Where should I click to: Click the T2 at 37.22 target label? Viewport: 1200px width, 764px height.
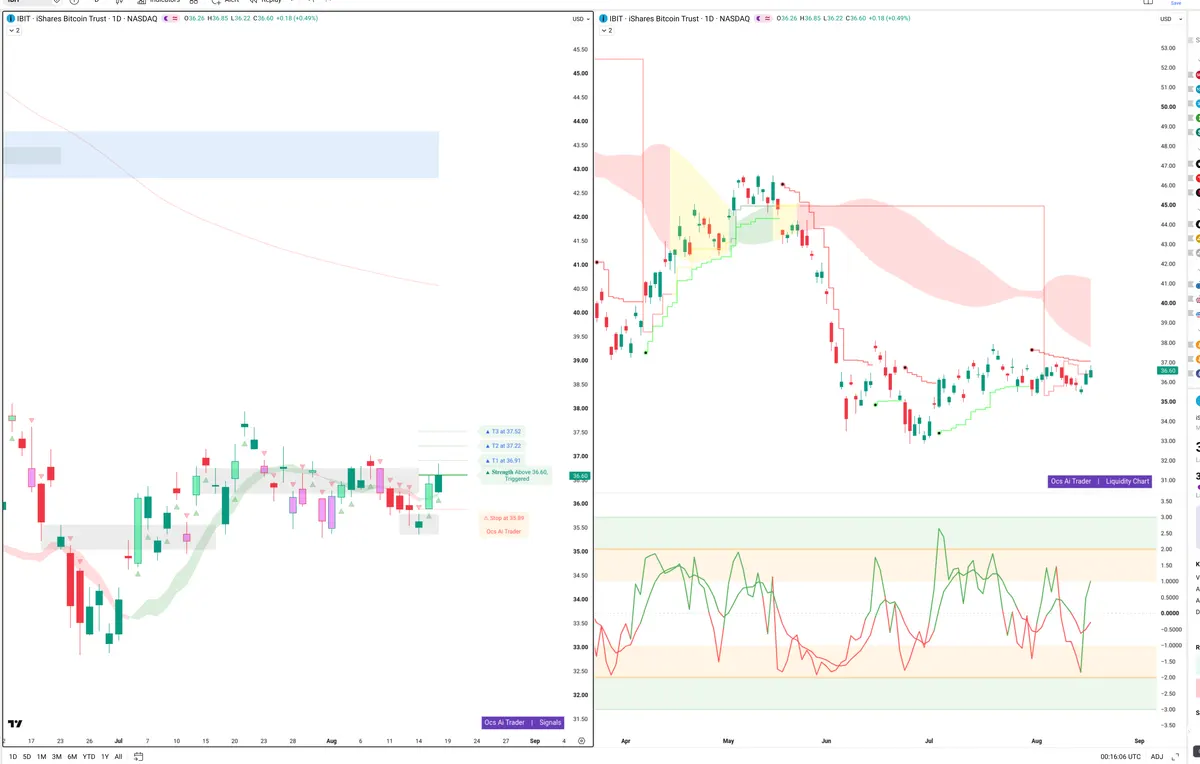503,446
